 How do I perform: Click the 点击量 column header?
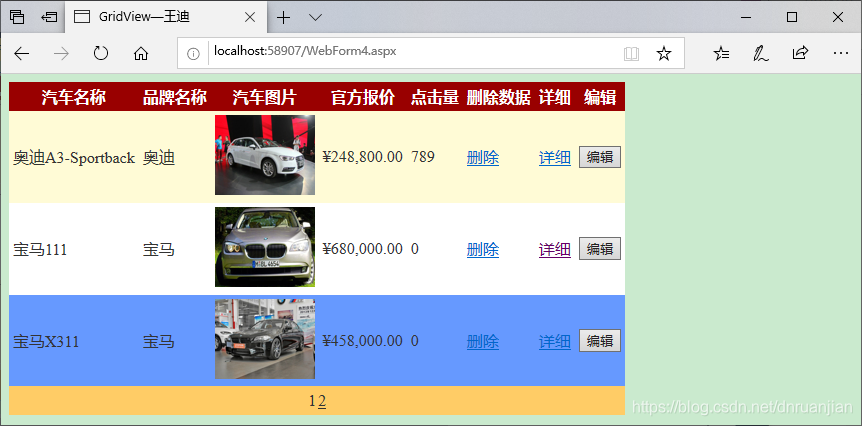435,97
